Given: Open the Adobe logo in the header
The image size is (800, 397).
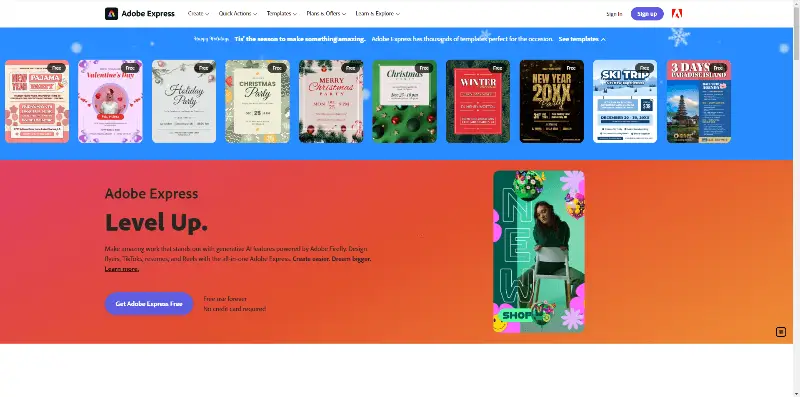Looking at the screenshot, I should point(677,14).
